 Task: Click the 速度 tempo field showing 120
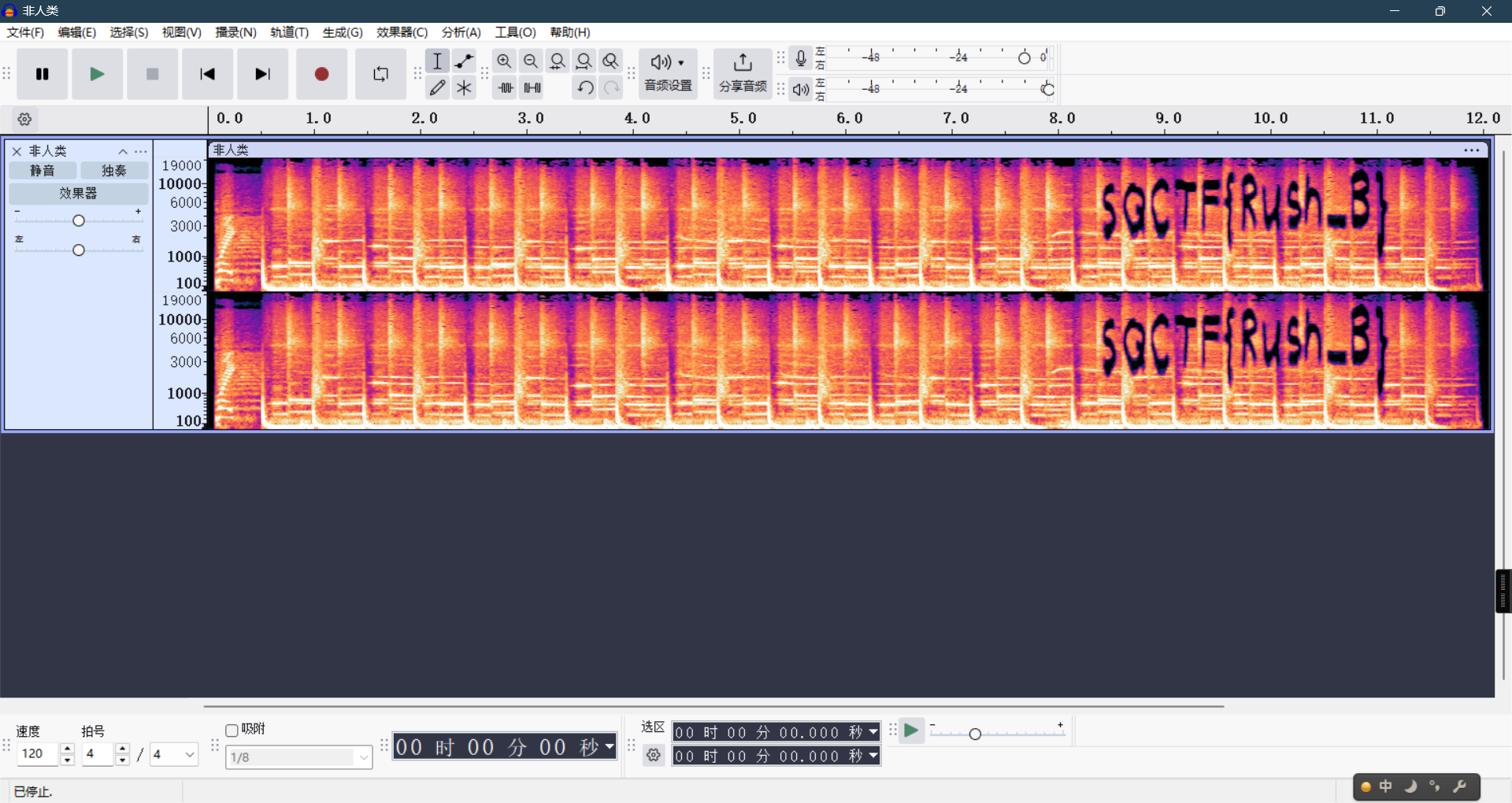tap(38, 753)
